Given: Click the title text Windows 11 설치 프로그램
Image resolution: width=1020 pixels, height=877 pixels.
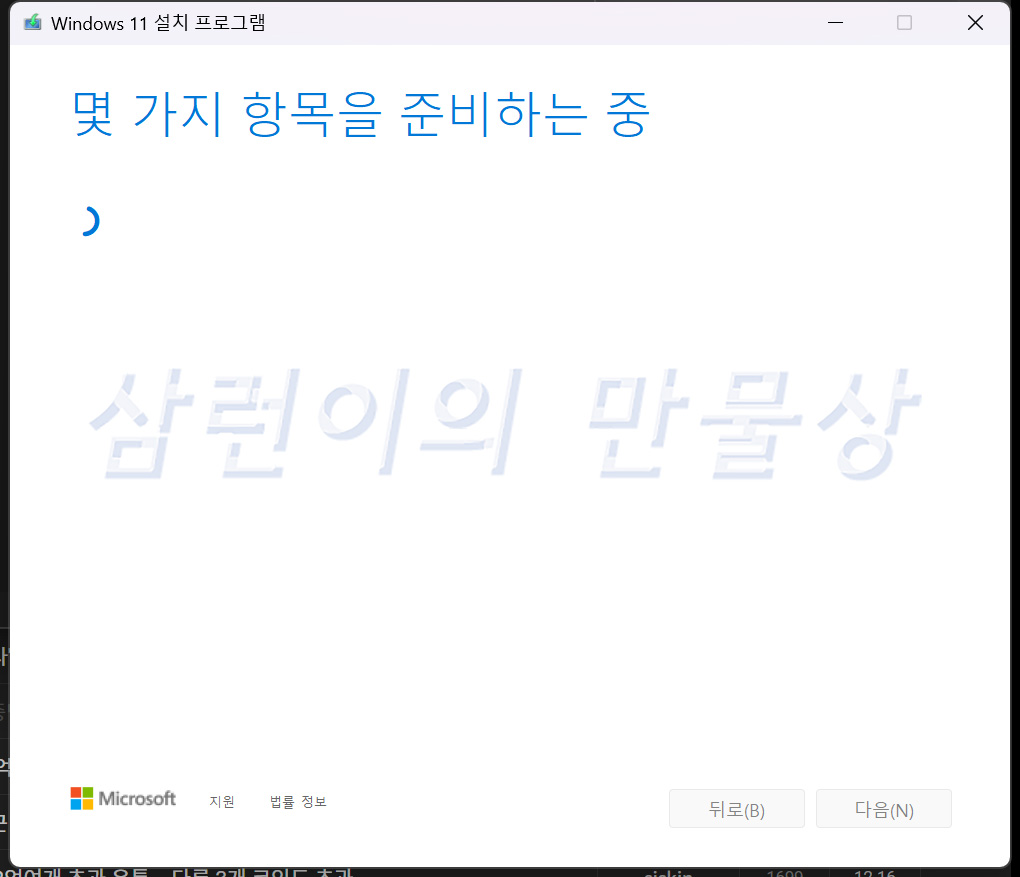Looking at the screenshot, I should coord(158,23).
